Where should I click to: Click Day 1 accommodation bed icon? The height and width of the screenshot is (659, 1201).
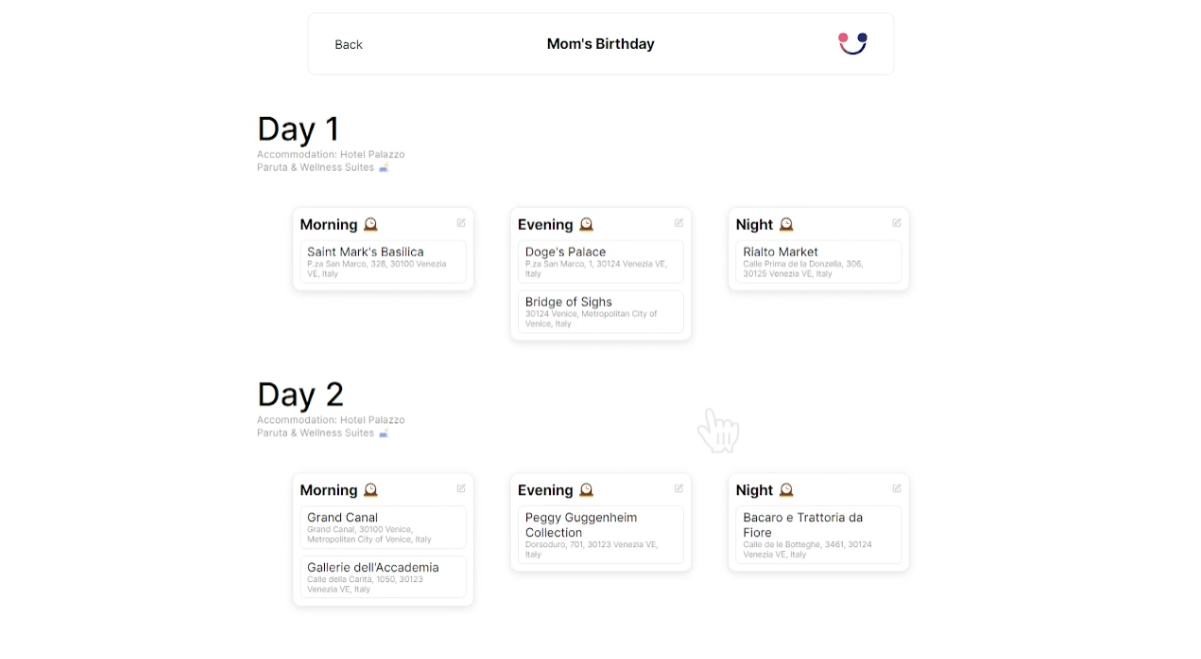coord(383,168)
